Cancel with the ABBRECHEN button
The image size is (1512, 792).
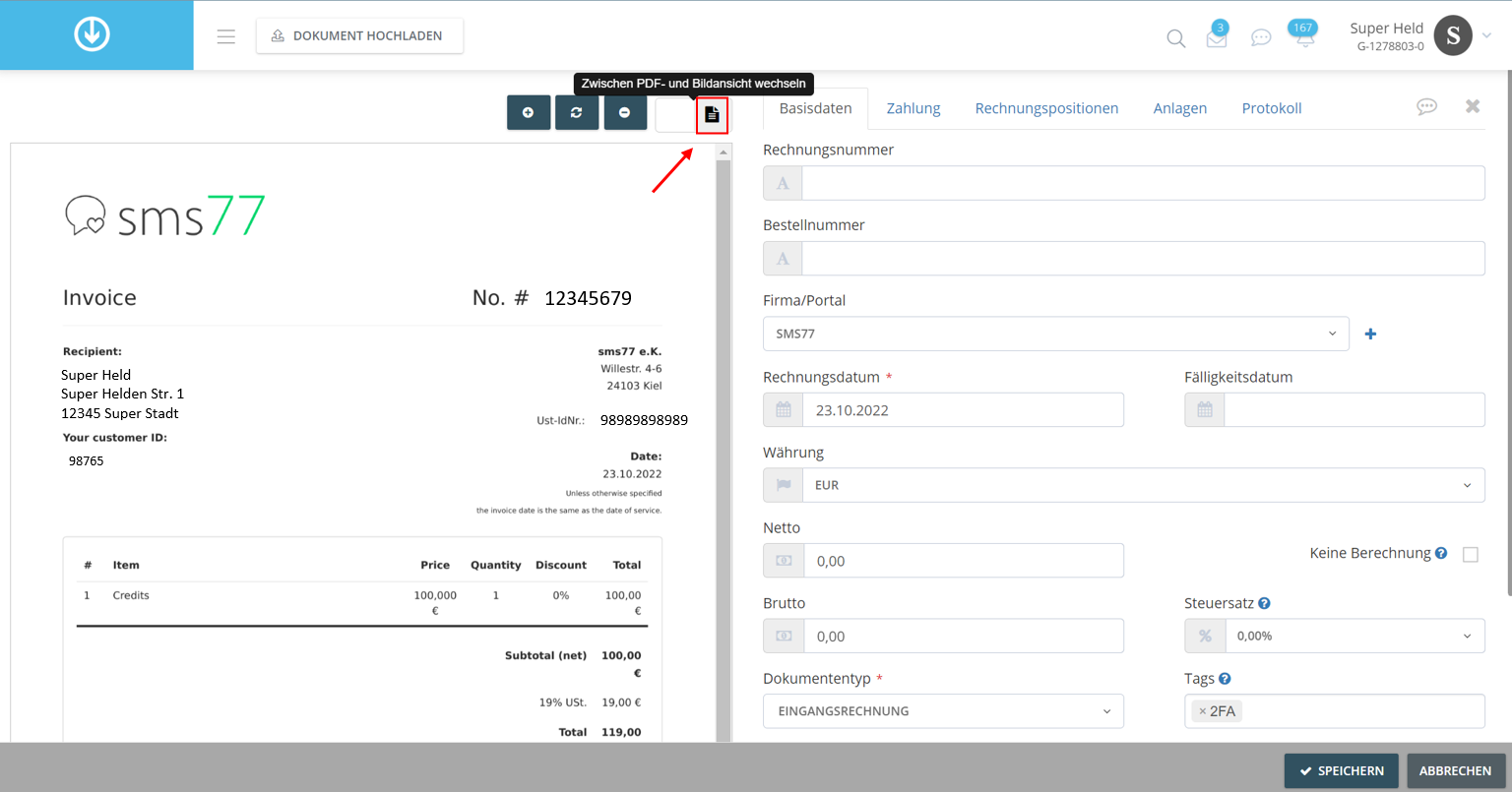point(1455,771)
